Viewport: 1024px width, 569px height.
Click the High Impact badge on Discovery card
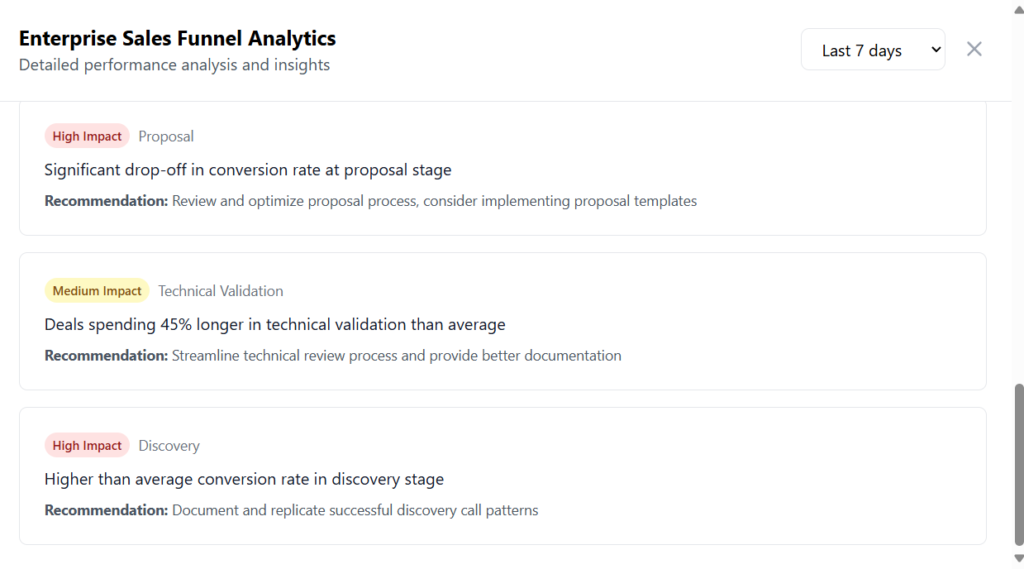point(87,446)
